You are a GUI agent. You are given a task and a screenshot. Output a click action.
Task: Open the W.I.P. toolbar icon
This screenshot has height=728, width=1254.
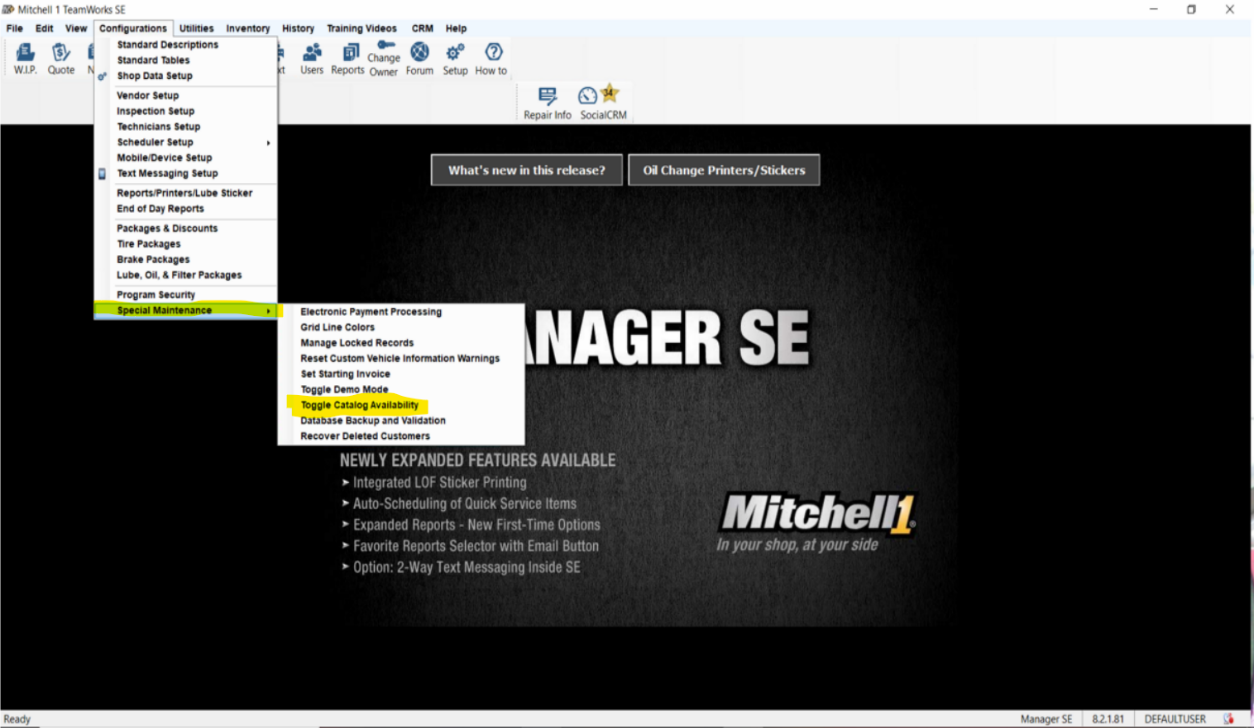coord(25,58)
